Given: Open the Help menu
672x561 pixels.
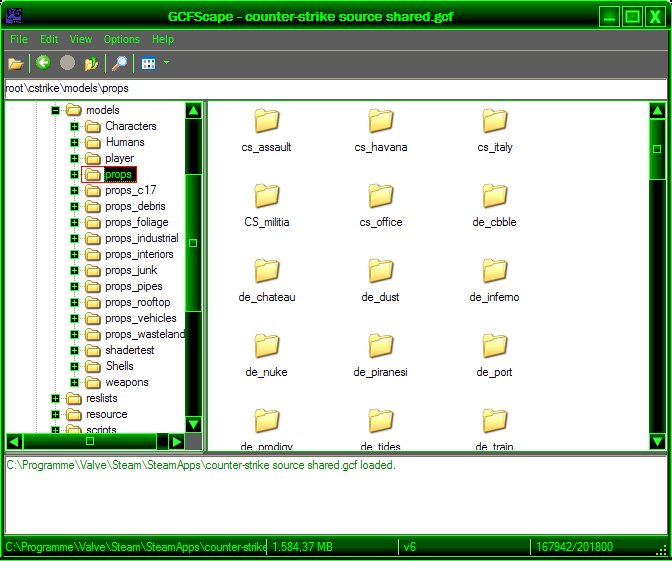Looking at the screenshot, I should [163, 39].
